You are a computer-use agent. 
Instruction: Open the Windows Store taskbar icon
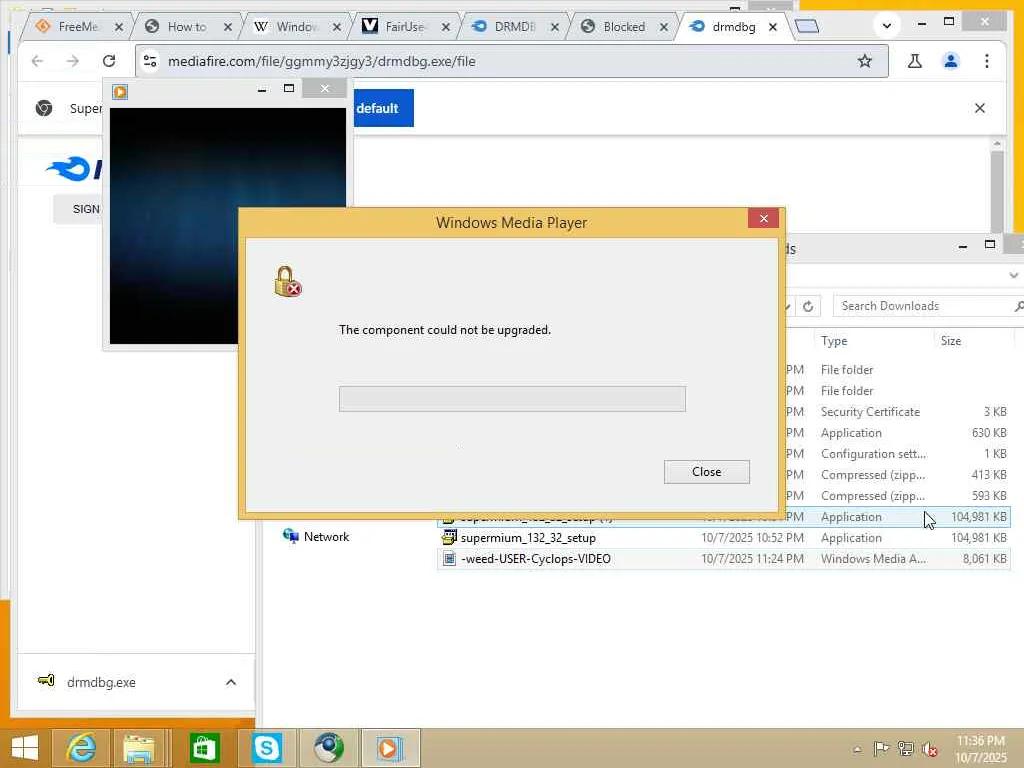coord(204,748)
